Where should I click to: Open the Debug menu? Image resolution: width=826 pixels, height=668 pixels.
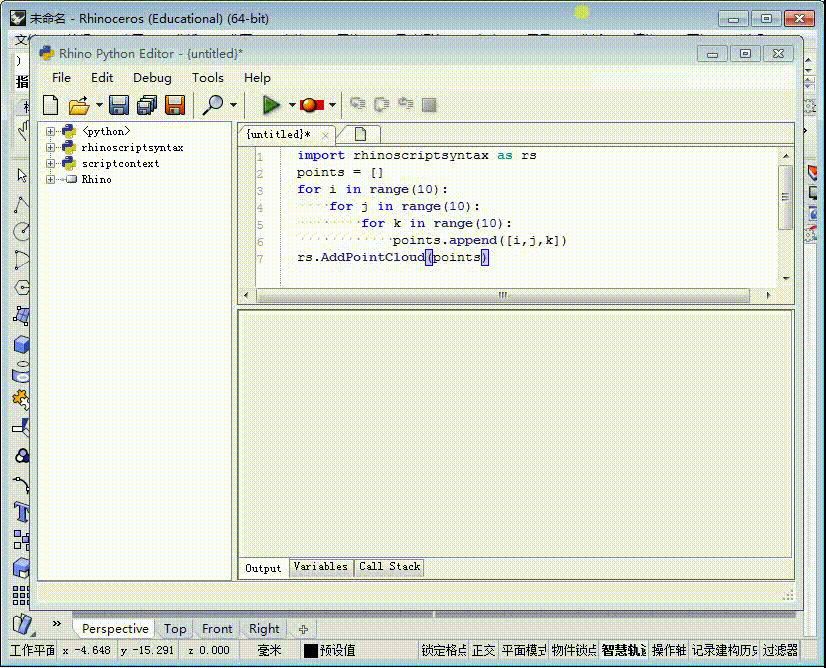(152, 78)
